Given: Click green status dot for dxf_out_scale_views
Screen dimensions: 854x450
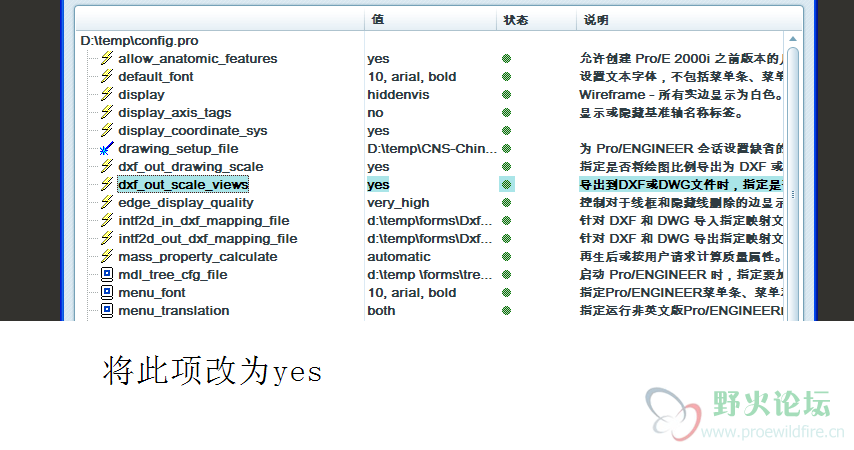Looking at the screenshot, I should click(x=507, y=184).
